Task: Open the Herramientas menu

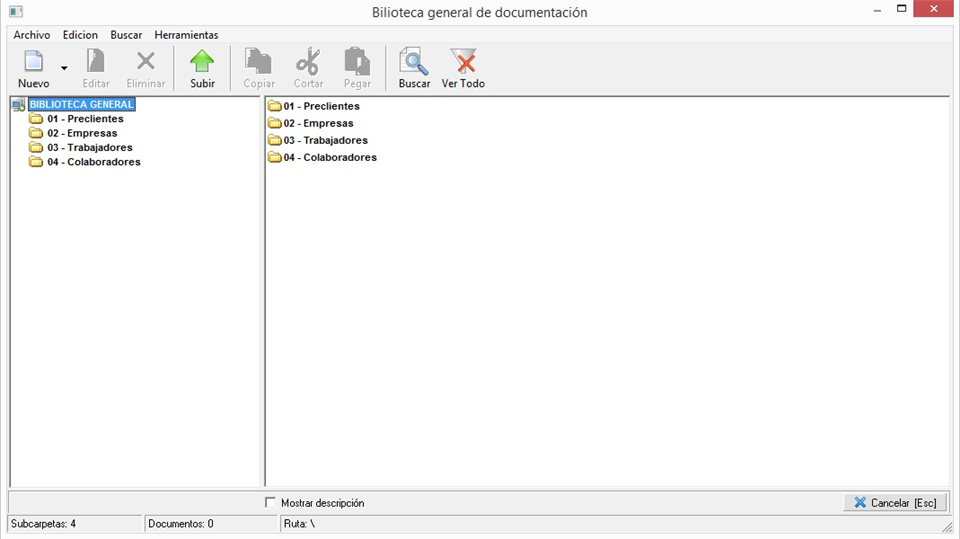Action: (186, 35)
